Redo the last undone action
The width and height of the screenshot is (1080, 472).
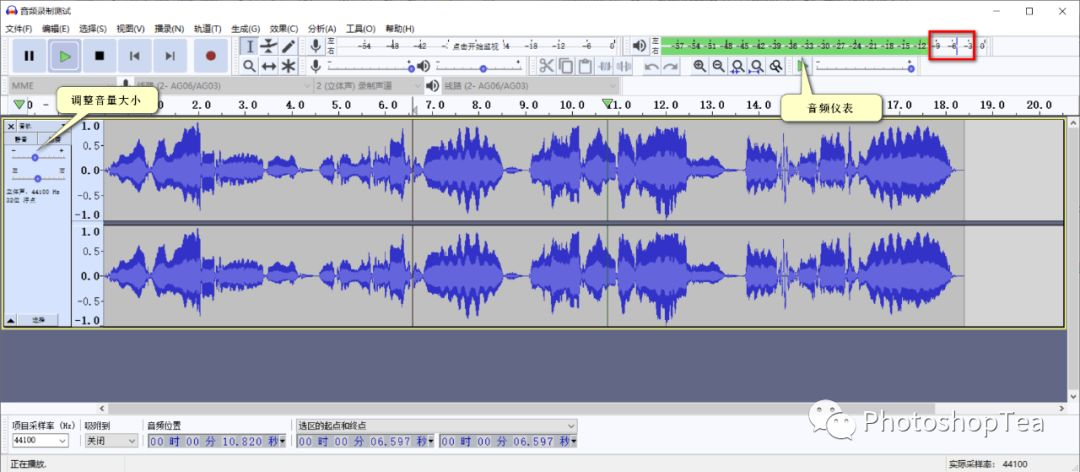(671, 66)
